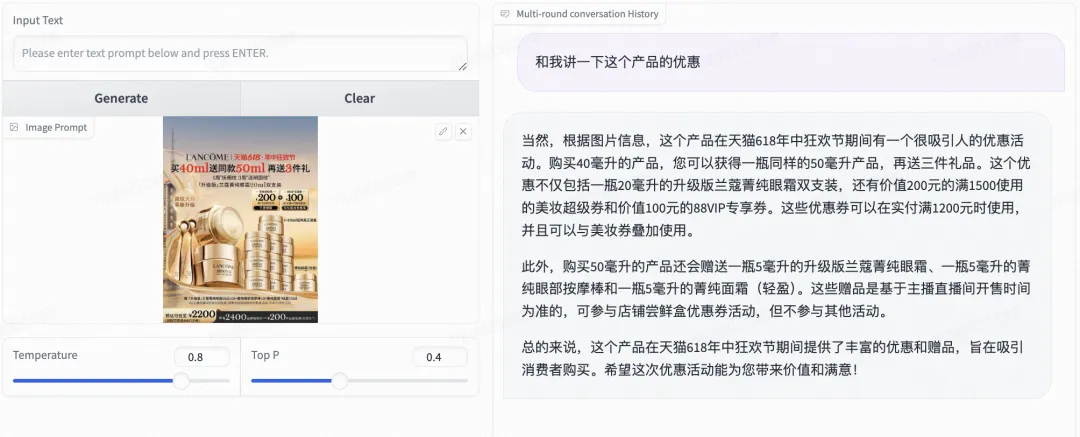Screen dimensions: 1080x437
Task: Click the conversation history chat icon
Action: 505,14
